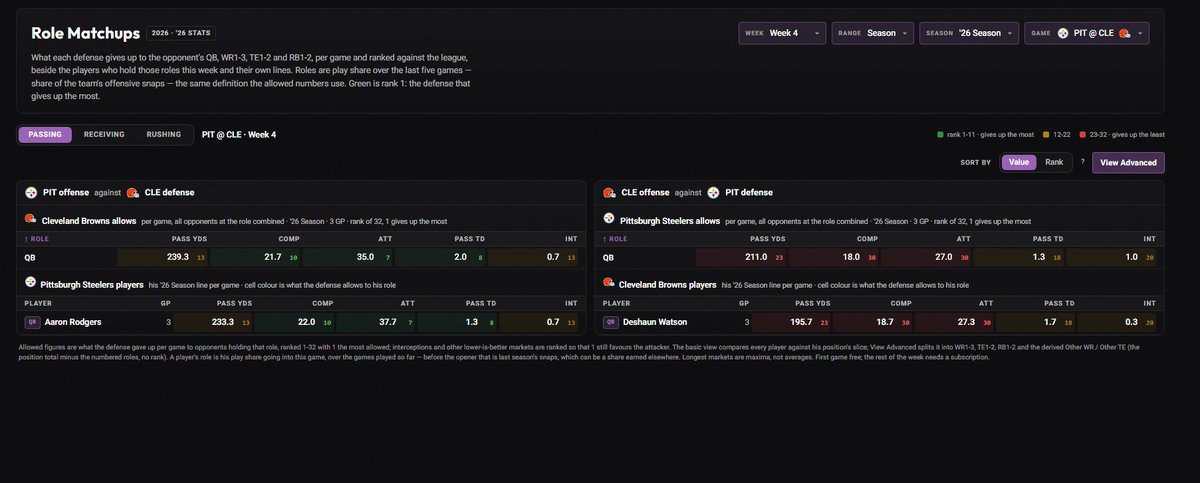
Task: Open the question mark help icon
Action: pos(1082,162)
